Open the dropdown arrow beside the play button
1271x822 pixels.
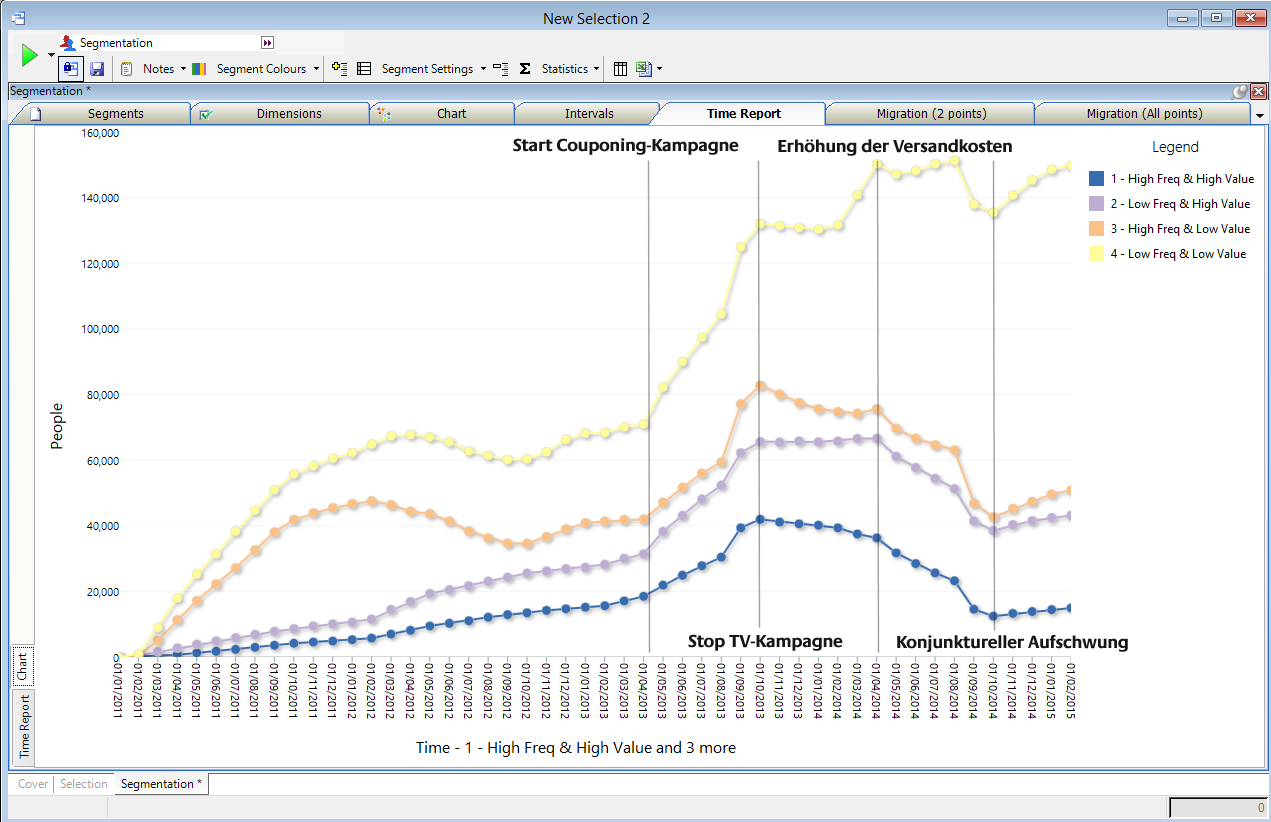pos(50,55)
